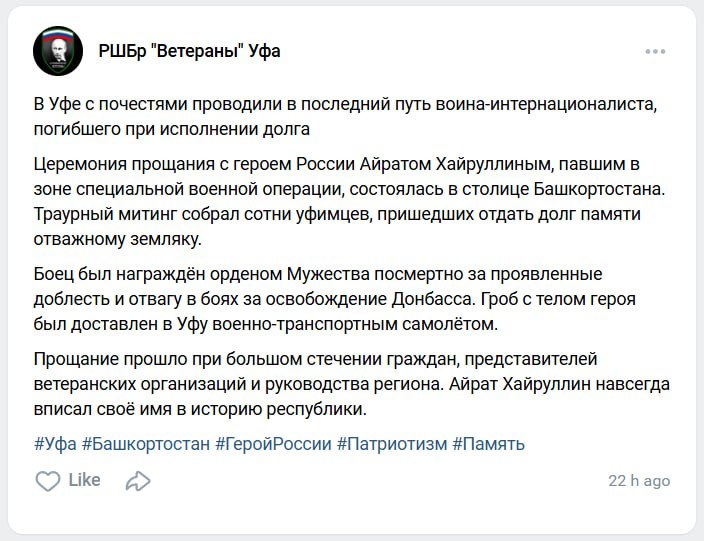
Task: Click the РШБр "Ветераны" Уфа group avatar
Action: coord(58,51)
